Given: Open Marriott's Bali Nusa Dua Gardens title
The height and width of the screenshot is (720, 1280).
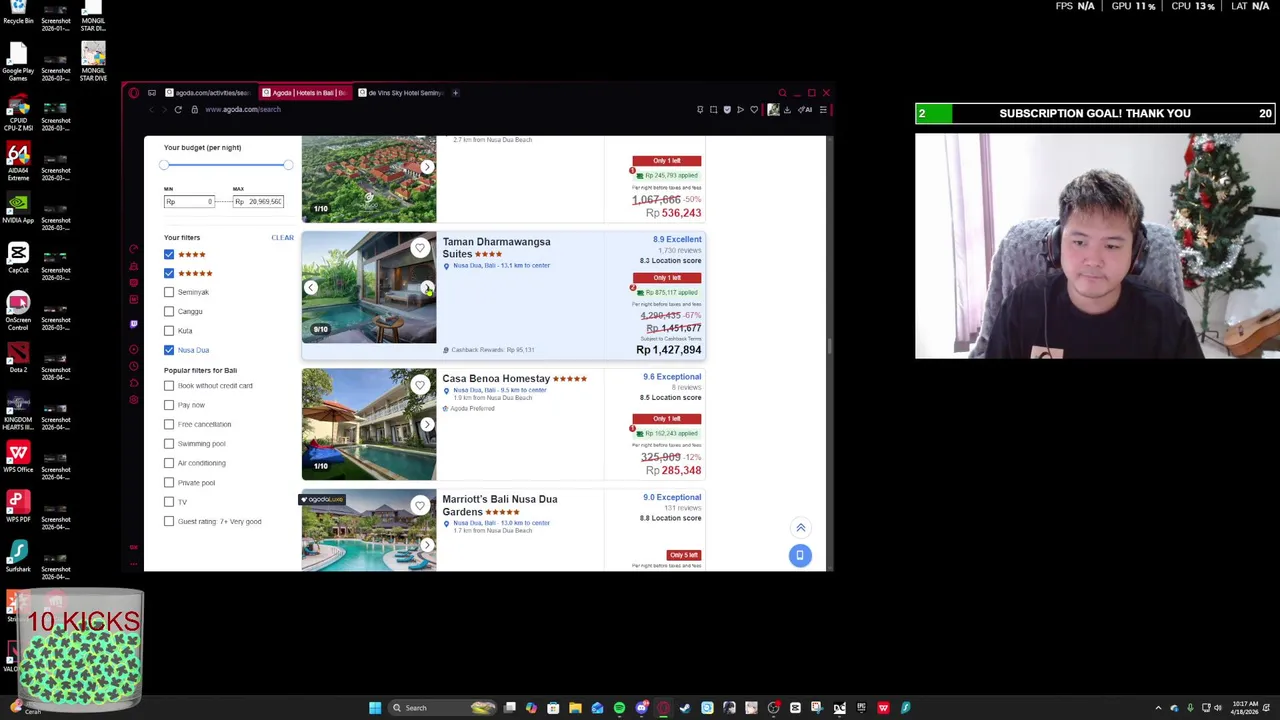Looking at the screenshot, I should click(500, 505).
